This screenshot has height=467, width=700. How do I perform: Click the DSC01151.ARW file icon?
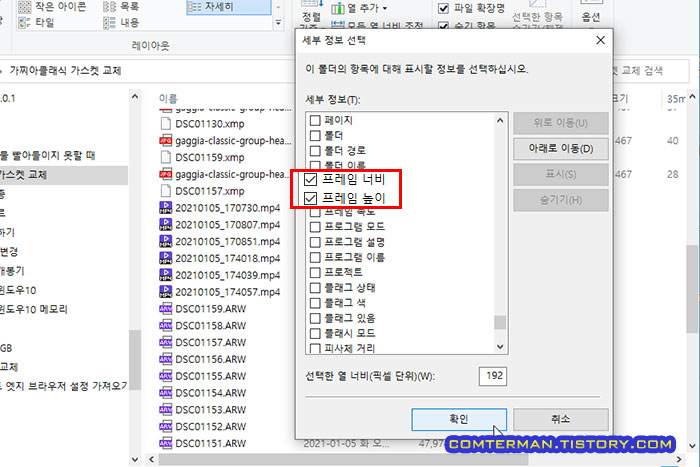[x=166, y=443]
